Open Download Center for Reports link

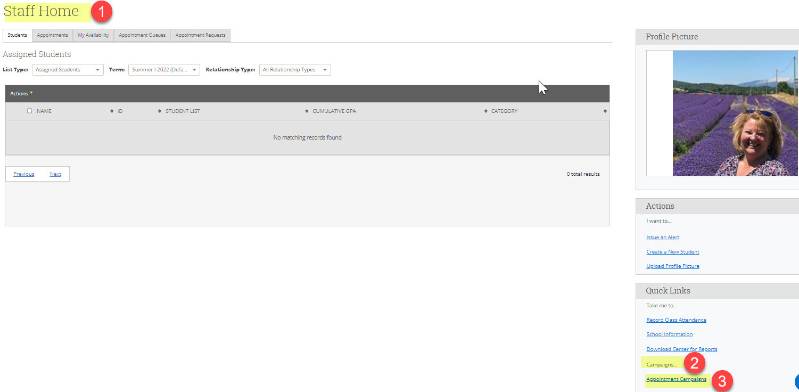tap(682, 349)
